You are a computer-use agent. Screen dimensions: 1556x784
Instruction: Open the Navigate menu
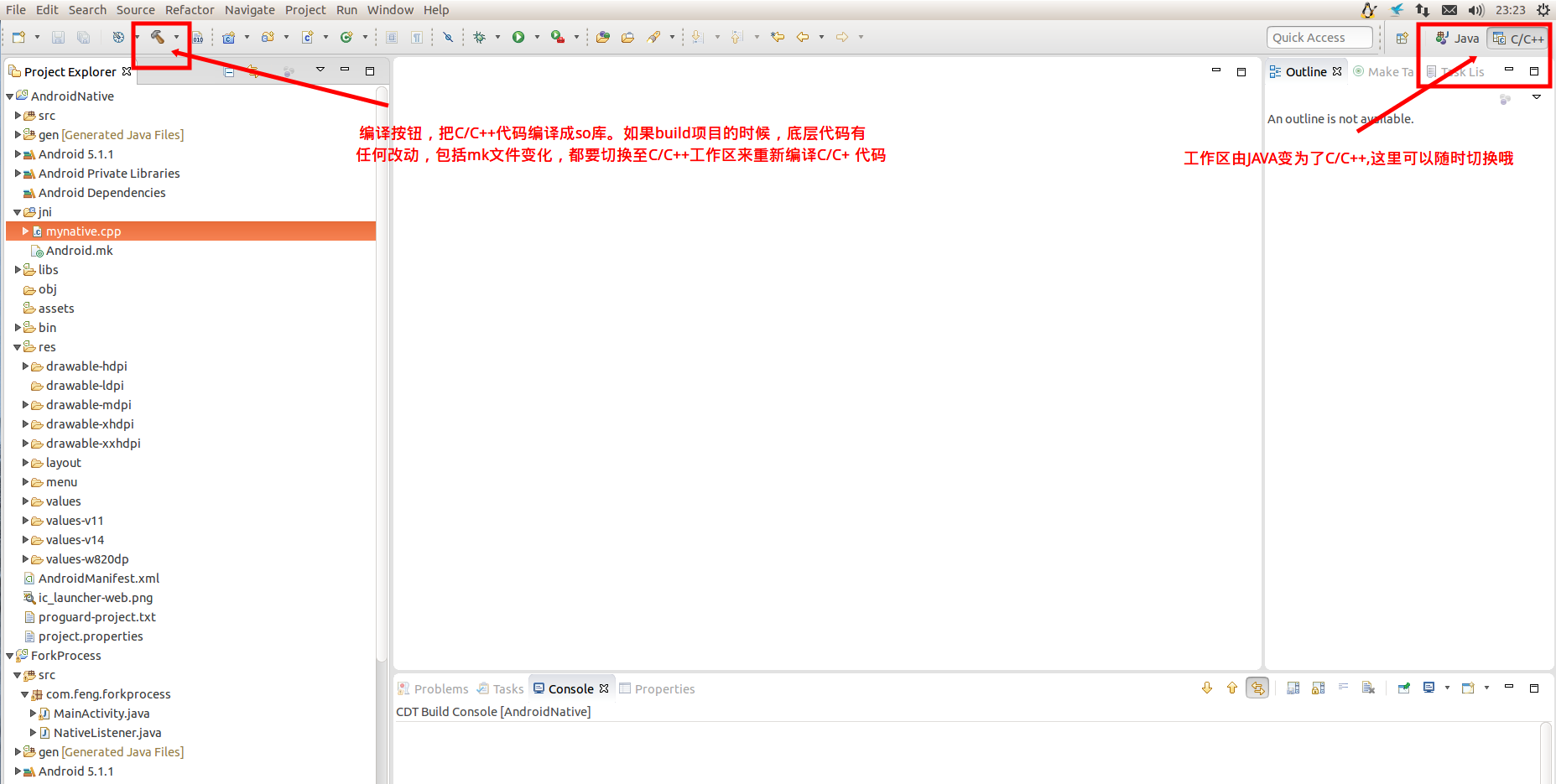[250, 10]
